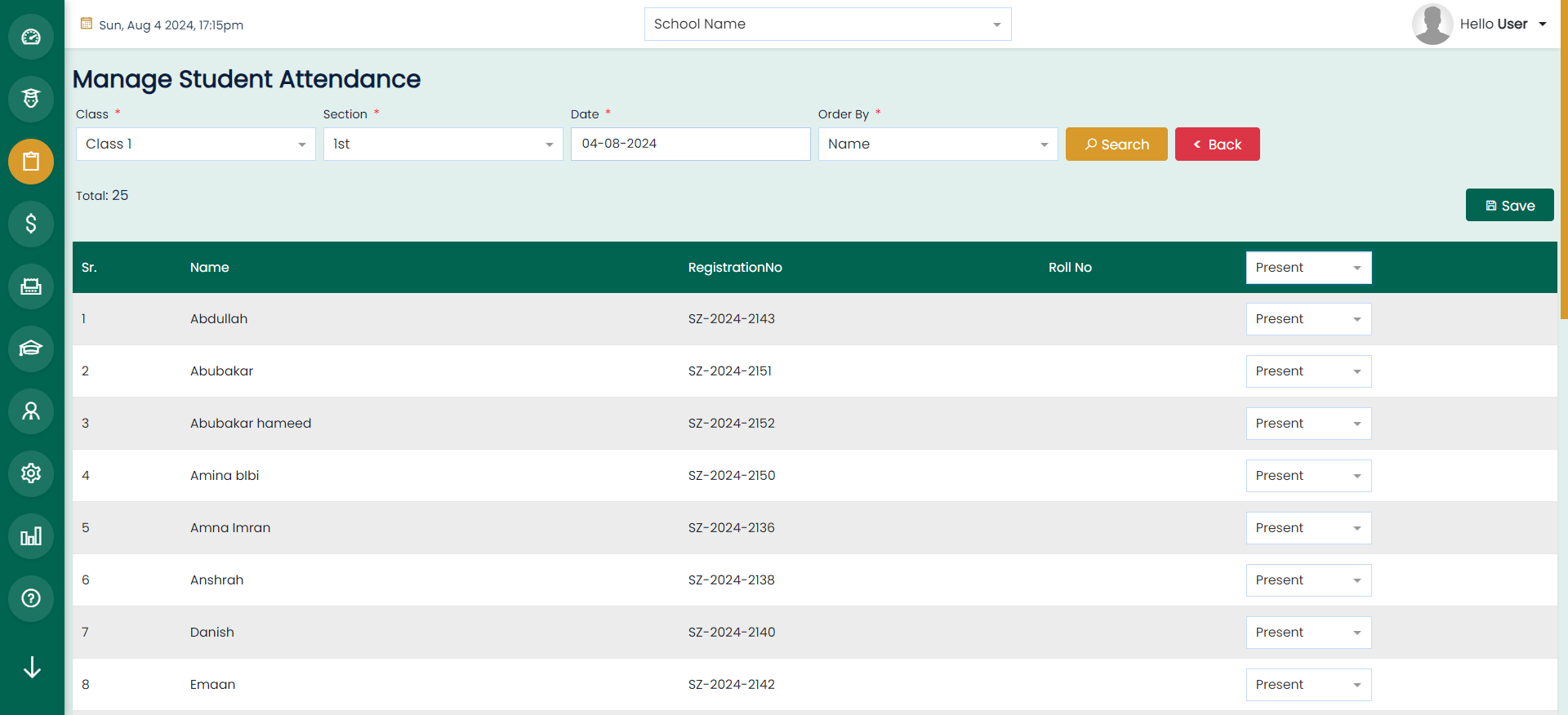Click the name Emaan
This screenshot has height=715, width=1568.
pyautogui.click(x=212, y=685)
